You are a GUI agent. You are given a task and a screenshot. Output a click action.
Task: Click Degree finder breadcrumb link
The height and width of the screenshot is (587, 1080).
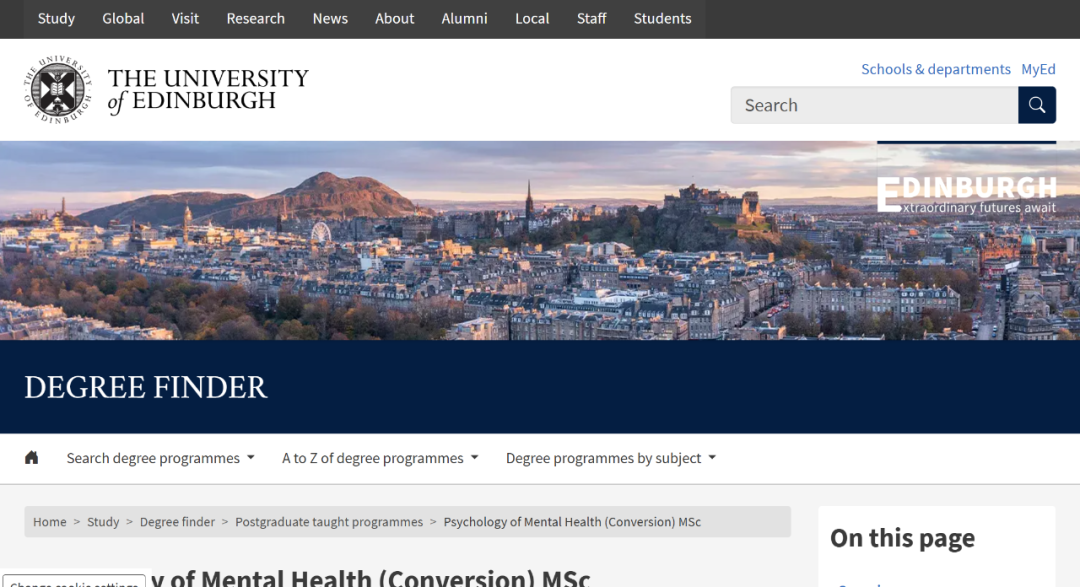coord(177,522)
